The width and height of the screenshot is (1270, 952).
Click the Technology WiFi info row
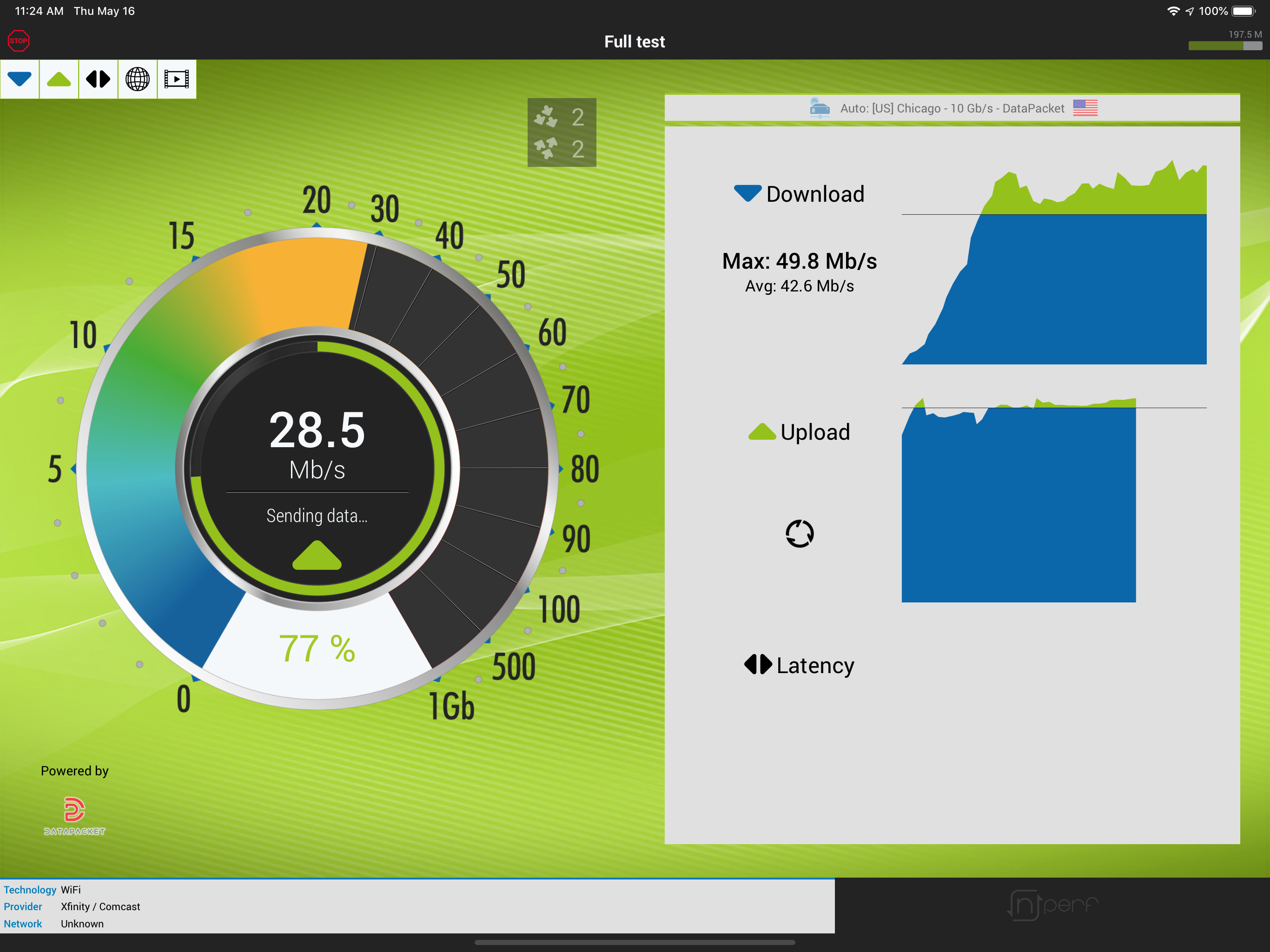(42, 889)
